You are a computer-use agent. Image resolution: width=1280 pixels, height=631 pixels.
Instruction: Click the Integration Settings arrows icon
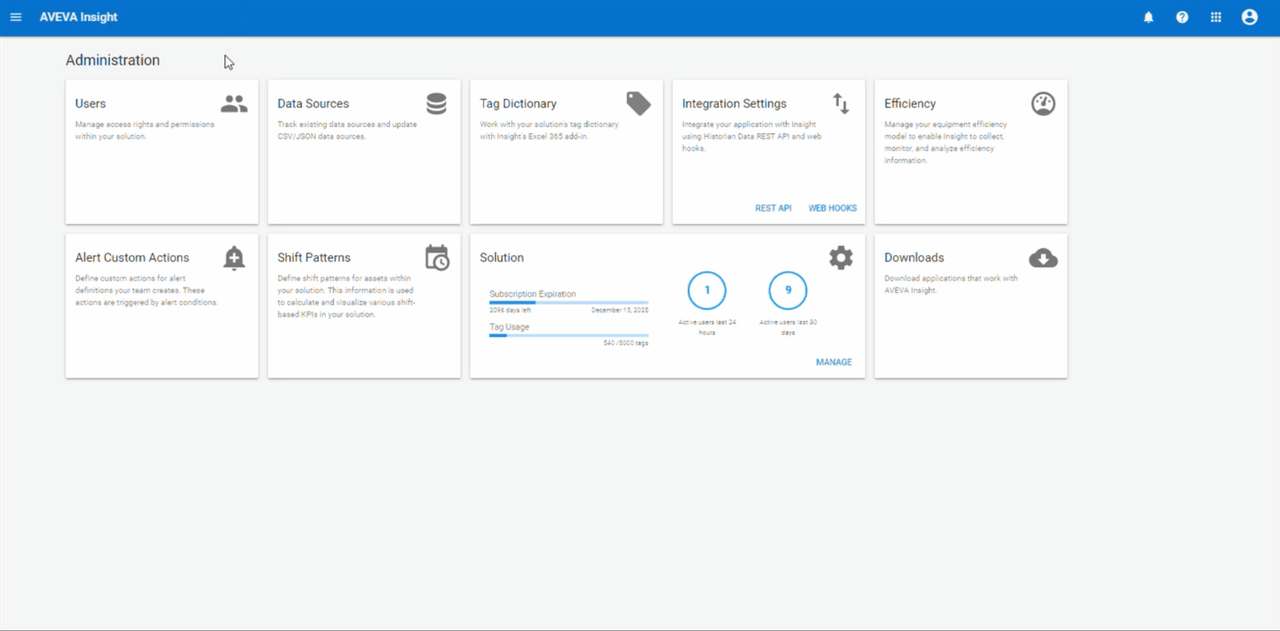click(x=841, y=104)
